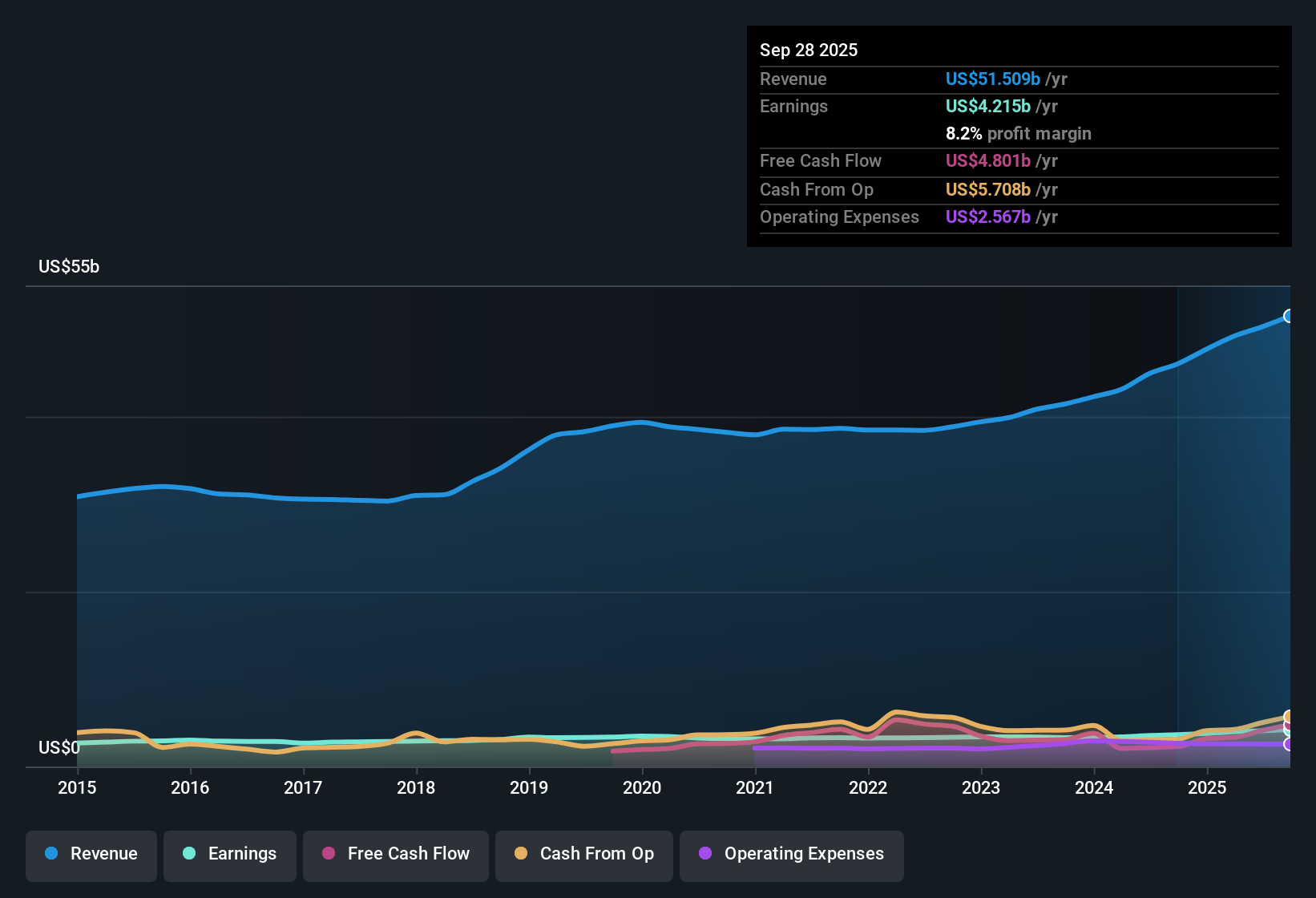Click the teal Earnings endpoint marker

pyautogui.click(x=1288, y=732)
